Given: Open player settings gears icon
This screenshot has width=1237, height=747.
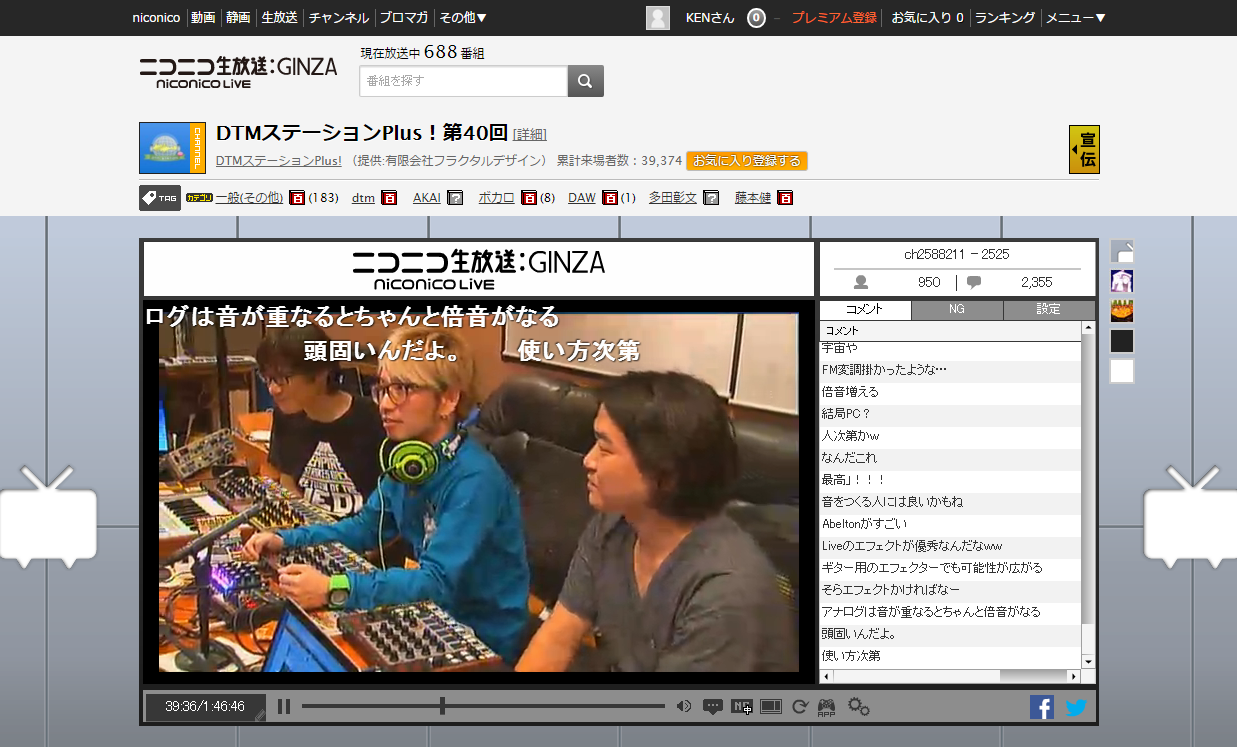Looking at the screenshot, I should [x=859, y=707].
